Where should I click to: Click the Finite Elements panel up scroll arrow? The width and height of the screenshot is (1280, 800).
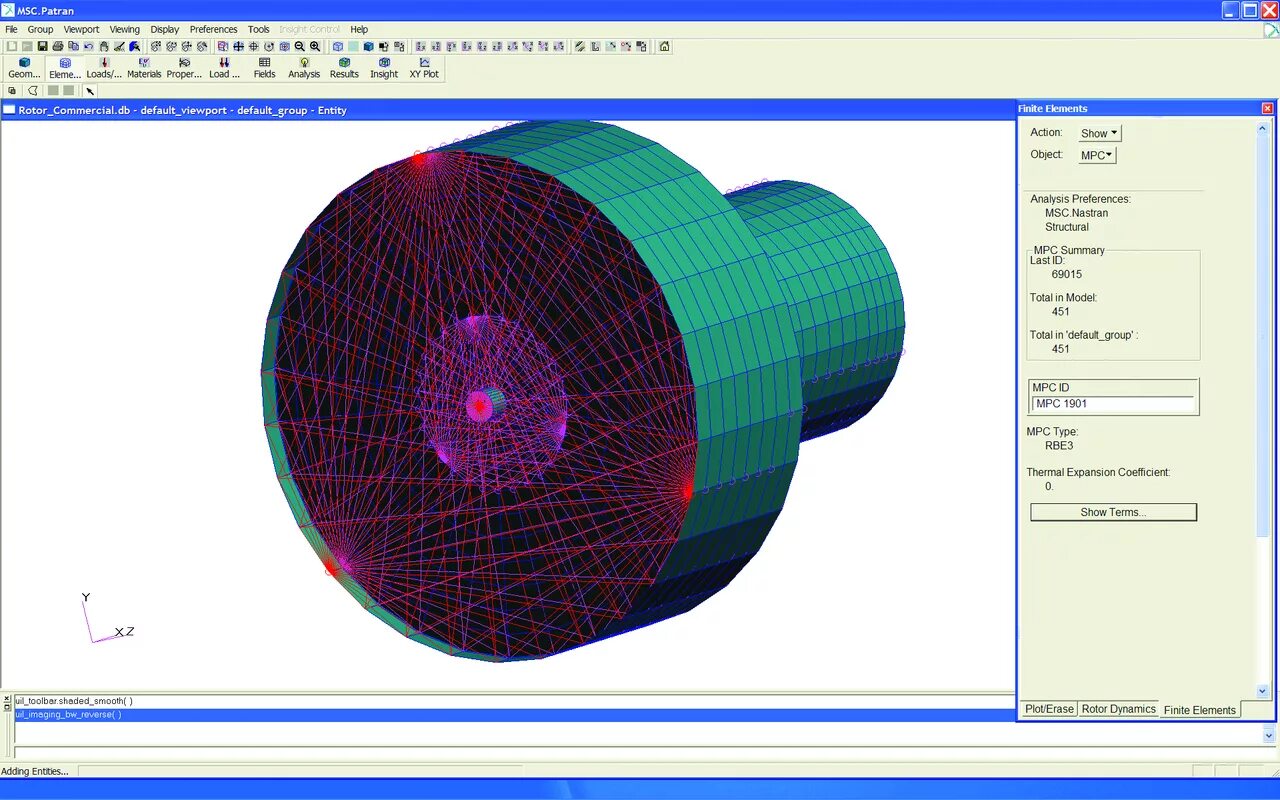(x=1262, y=127)
